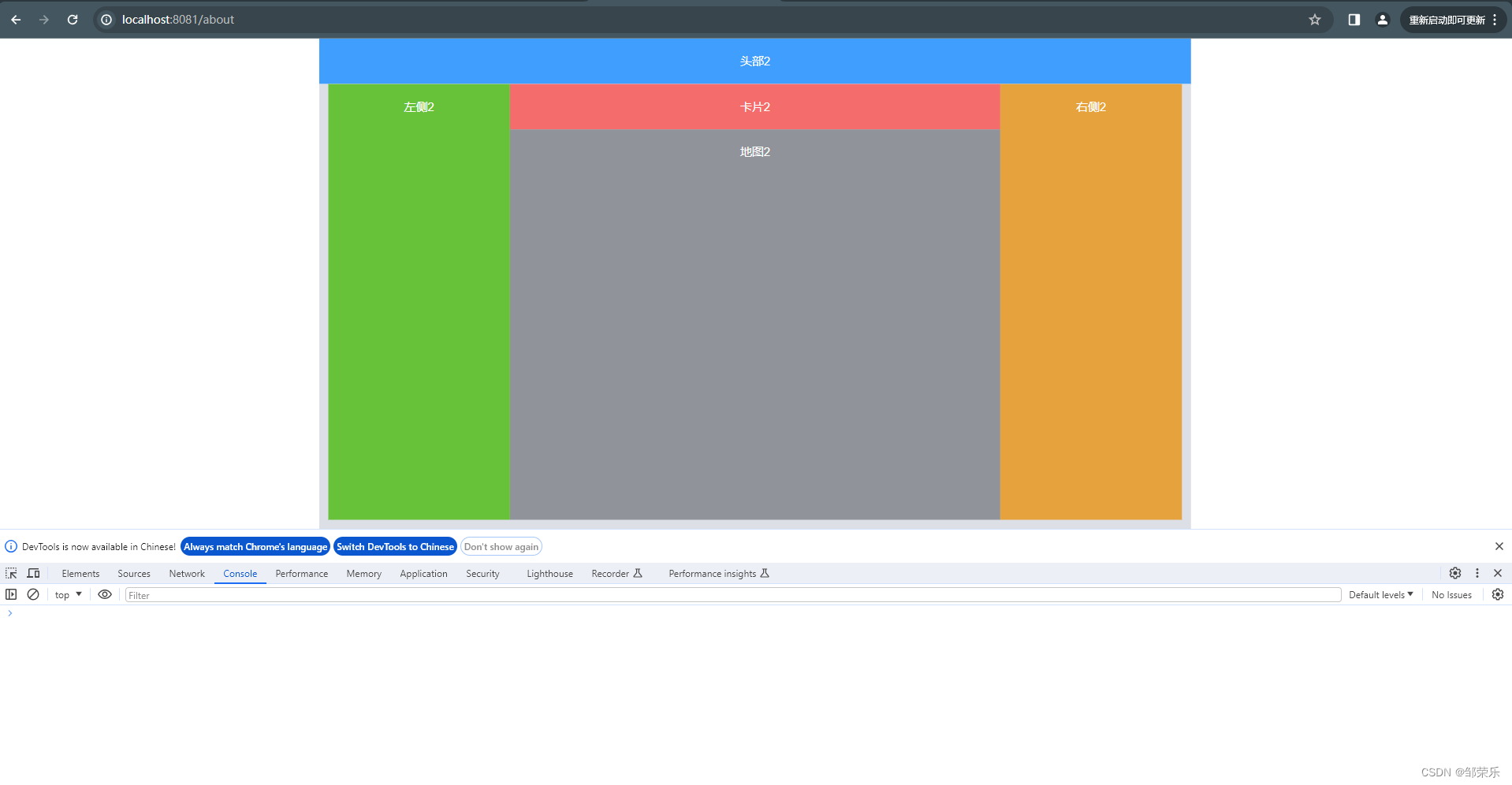
Task: Close the DevTools panel
Action: pos(1498,573)
